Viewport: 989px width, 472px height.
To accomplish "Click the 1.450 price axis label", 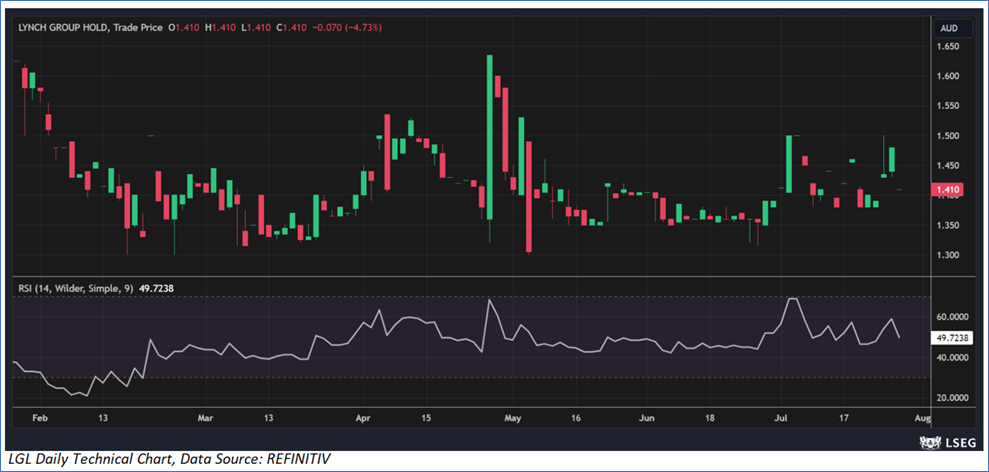I will (x=947, y=166).
